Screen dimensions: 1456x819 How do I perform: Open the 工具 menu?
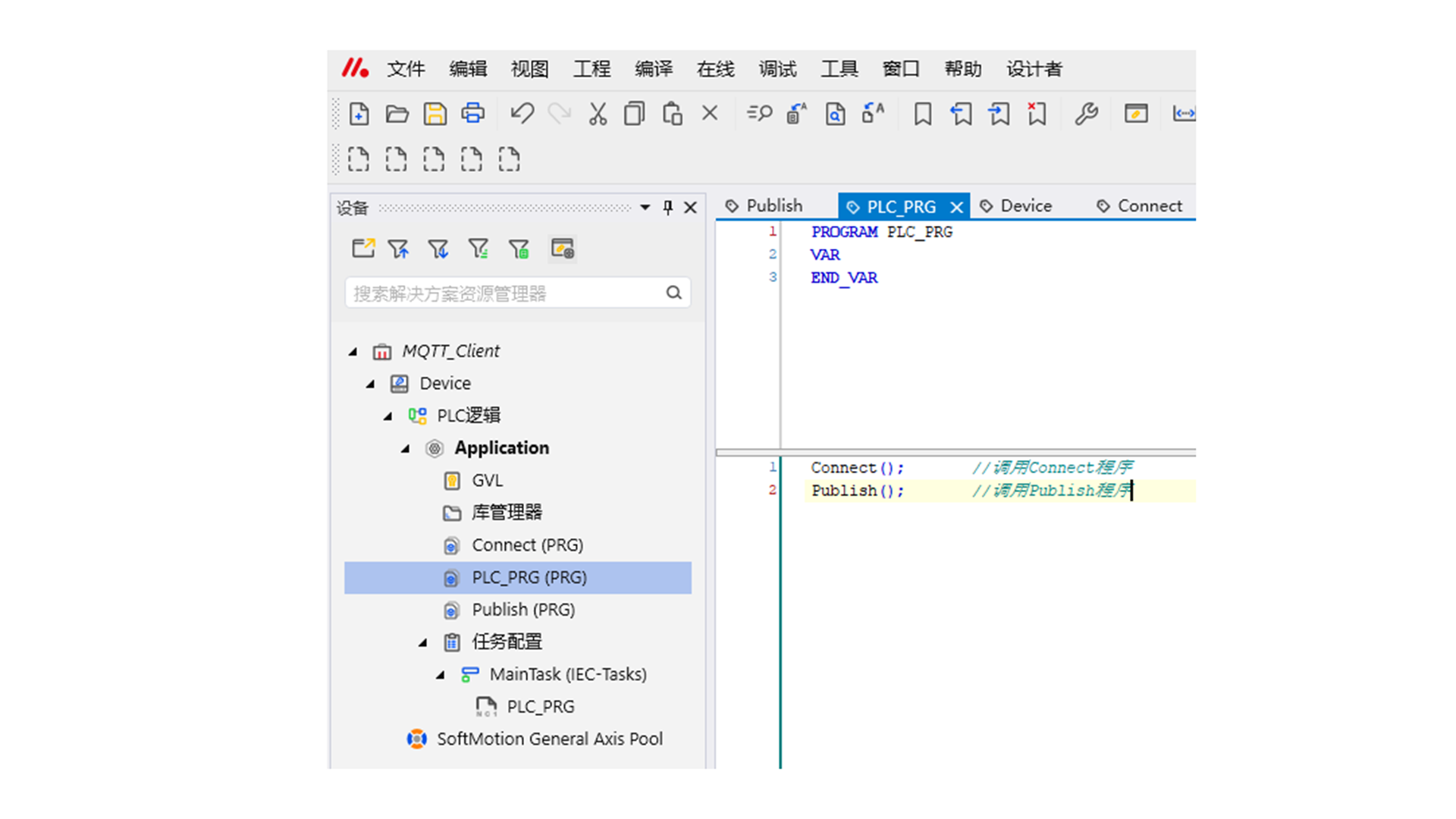pyautogui.click(x=839, y=69)
